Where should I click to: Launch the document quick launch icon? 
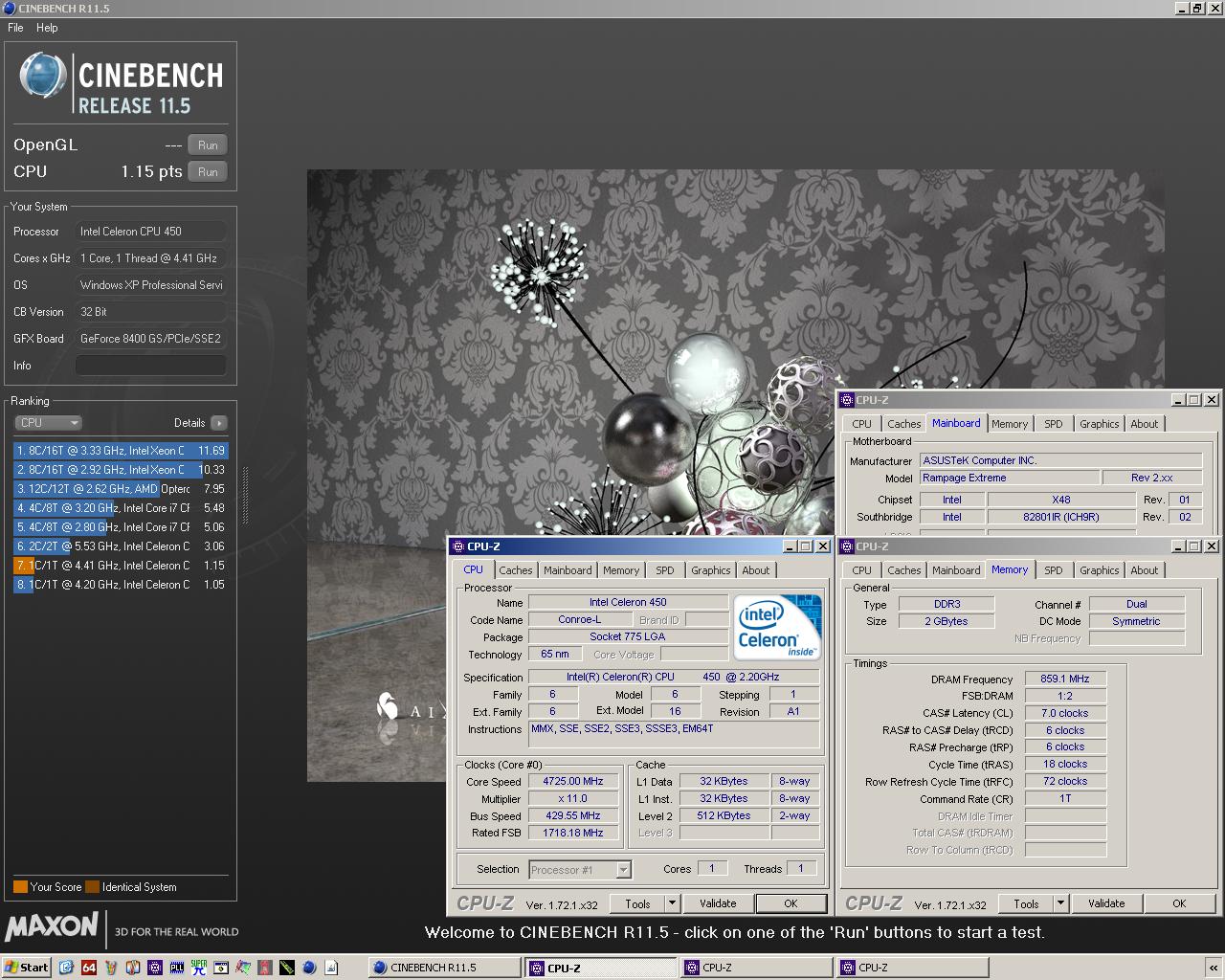(x=332, y=968)
